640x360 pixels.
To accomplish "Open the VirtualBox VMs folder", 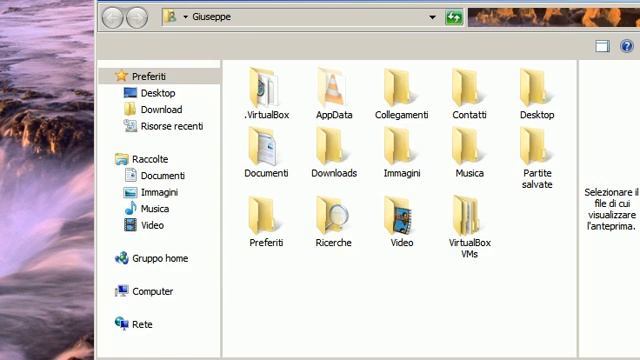I will tap(469, 227).
